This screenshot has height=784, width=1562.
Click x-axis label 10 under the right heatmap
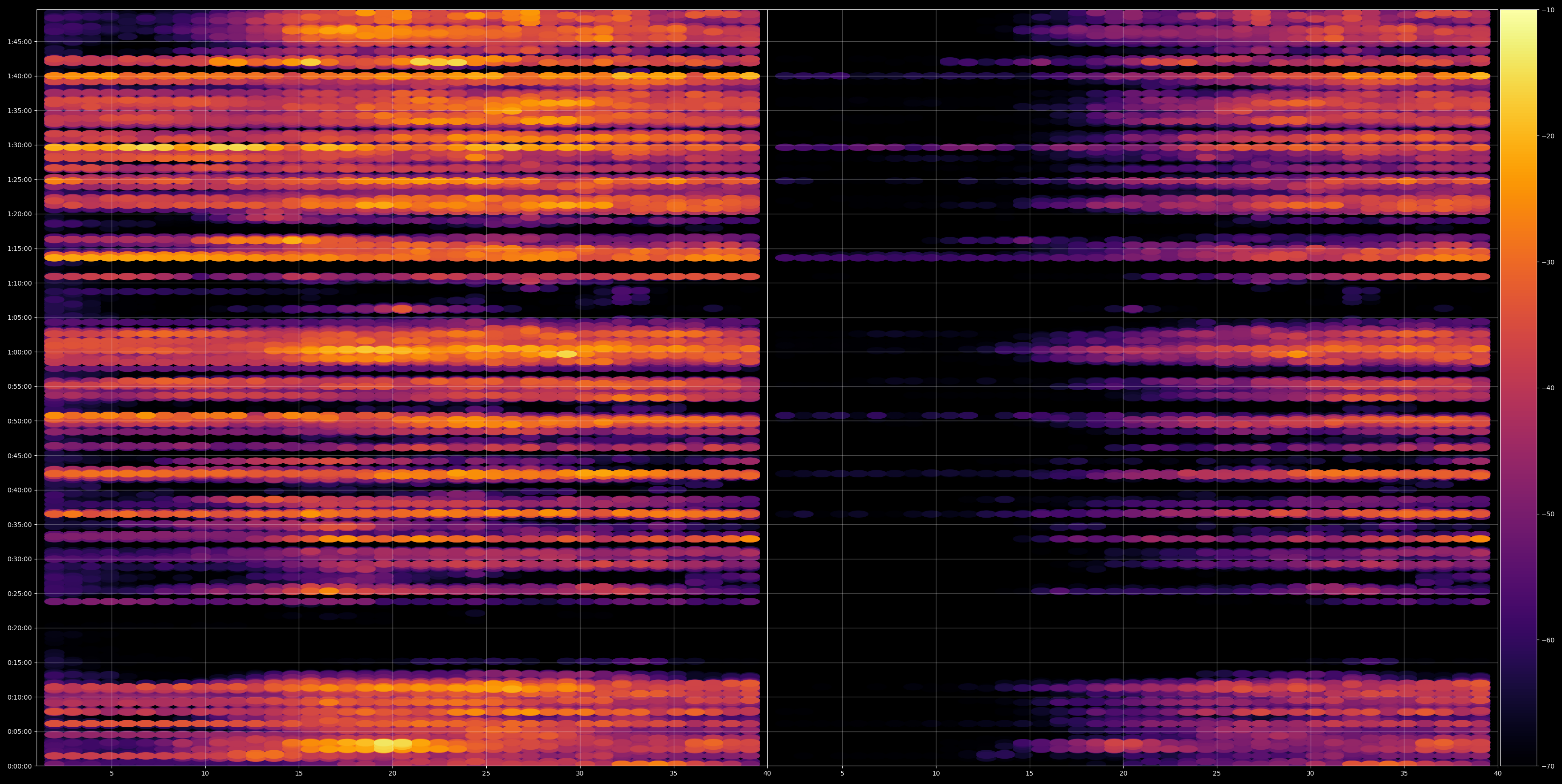point(936,774)
